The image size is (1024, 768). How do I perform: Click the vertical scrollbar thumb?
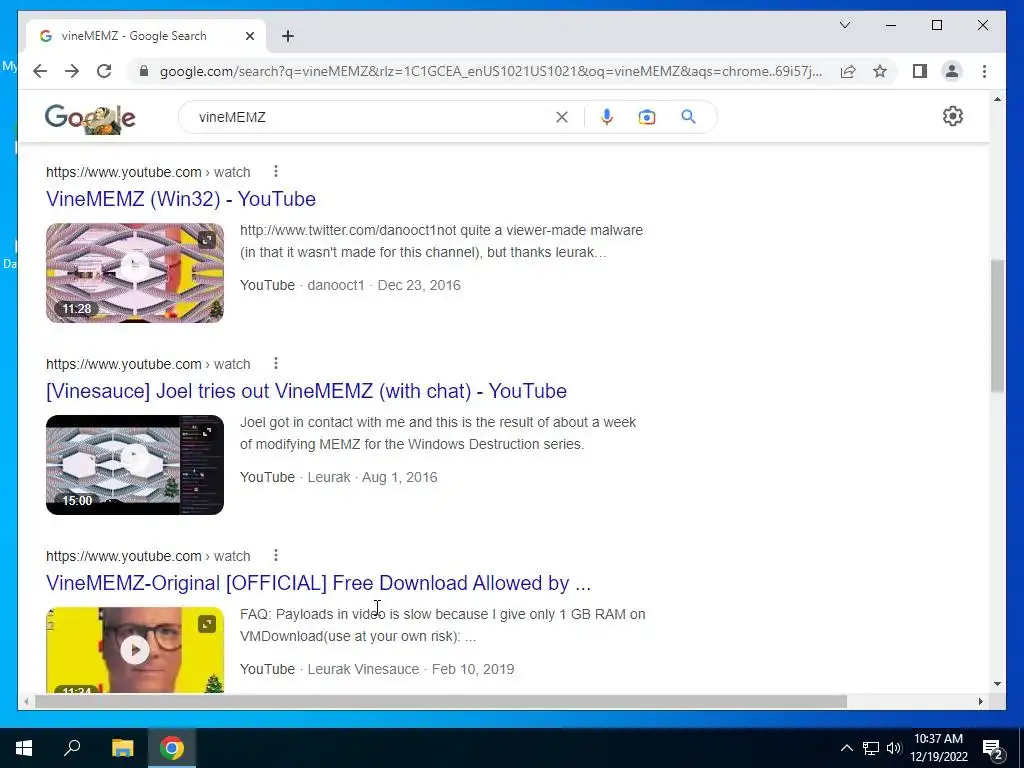pos(997,325)
